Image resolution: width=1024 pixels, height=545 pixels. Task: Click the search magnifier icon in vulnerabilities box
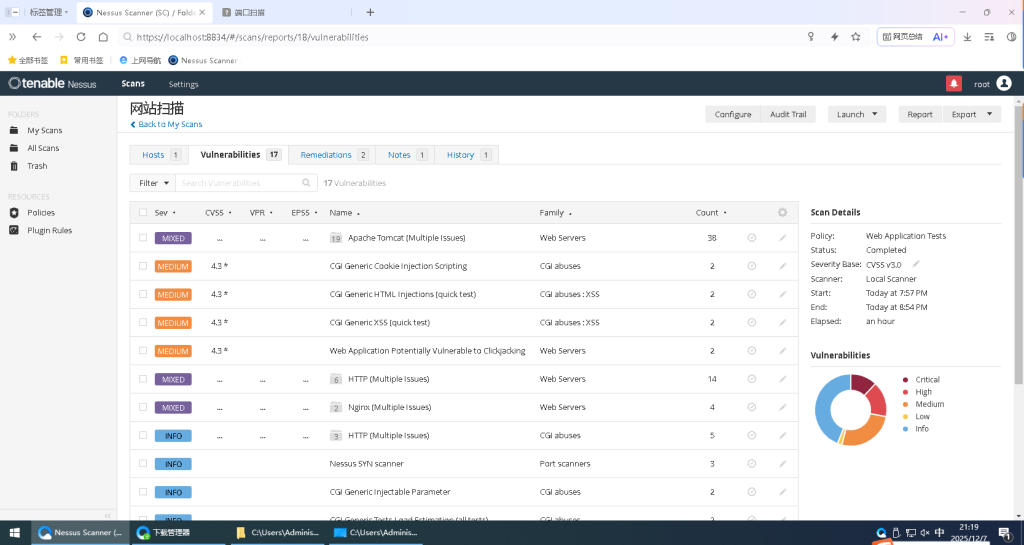[x=307, y=183]
